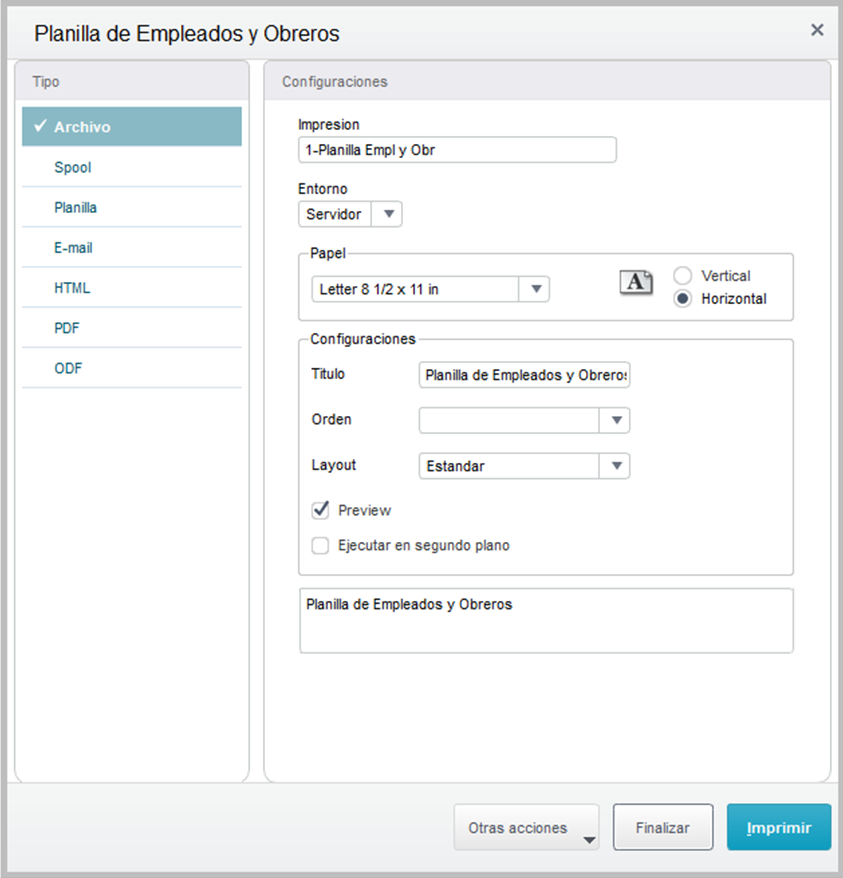Expand the Layout dropdown

[617, 466]
